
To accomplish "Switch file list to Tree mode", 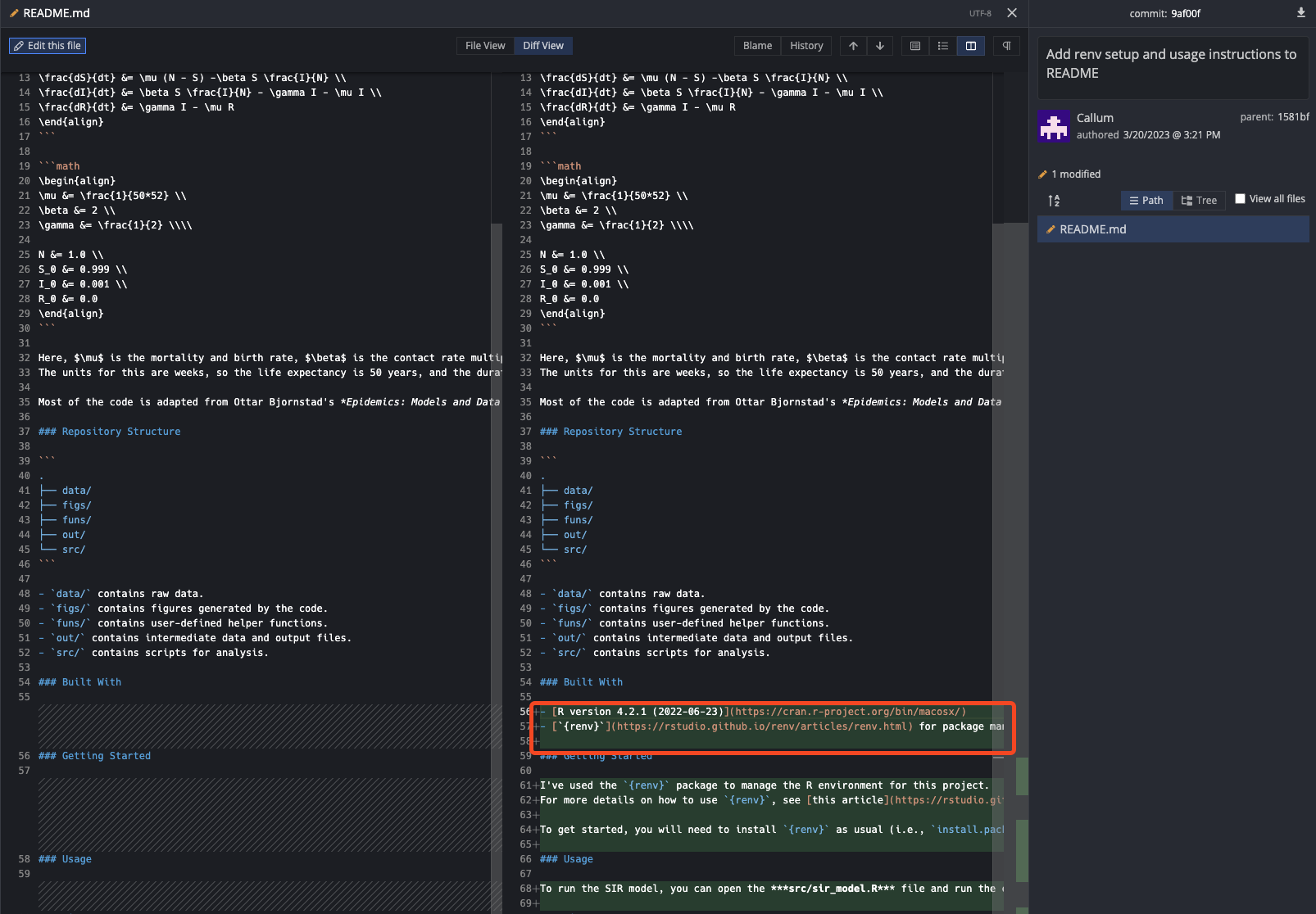I will coord(1199,201).
